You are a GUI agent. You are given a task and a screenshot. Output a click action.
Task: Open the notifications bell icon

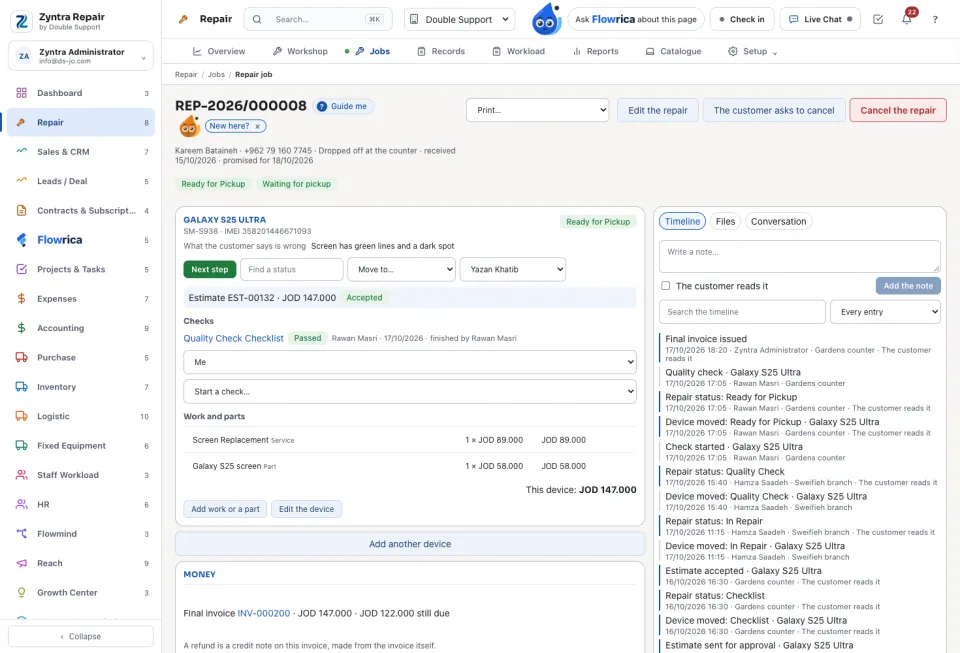click(907, 19)
